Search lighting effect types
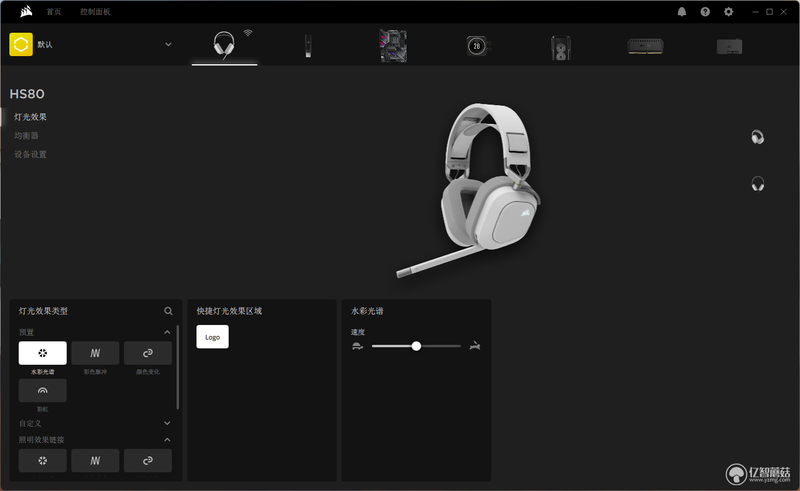Screen dimensions: 800x491 [x=168, y=311]
